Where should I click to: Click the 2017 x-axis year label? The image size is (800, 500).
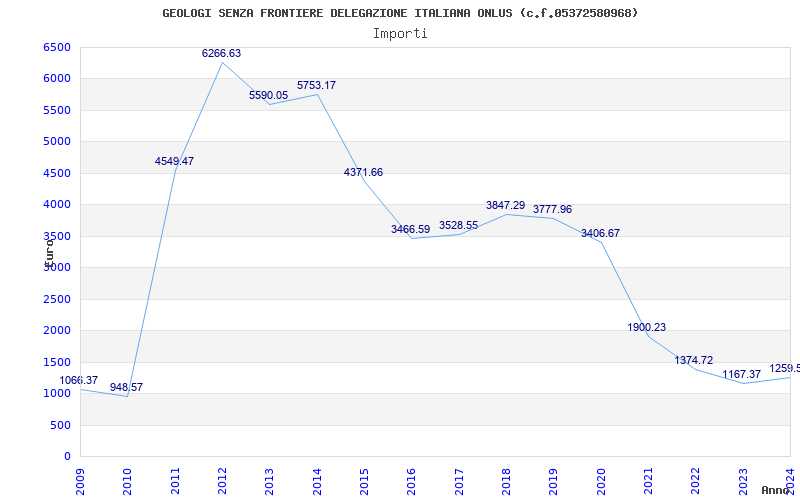coord(459,481)
